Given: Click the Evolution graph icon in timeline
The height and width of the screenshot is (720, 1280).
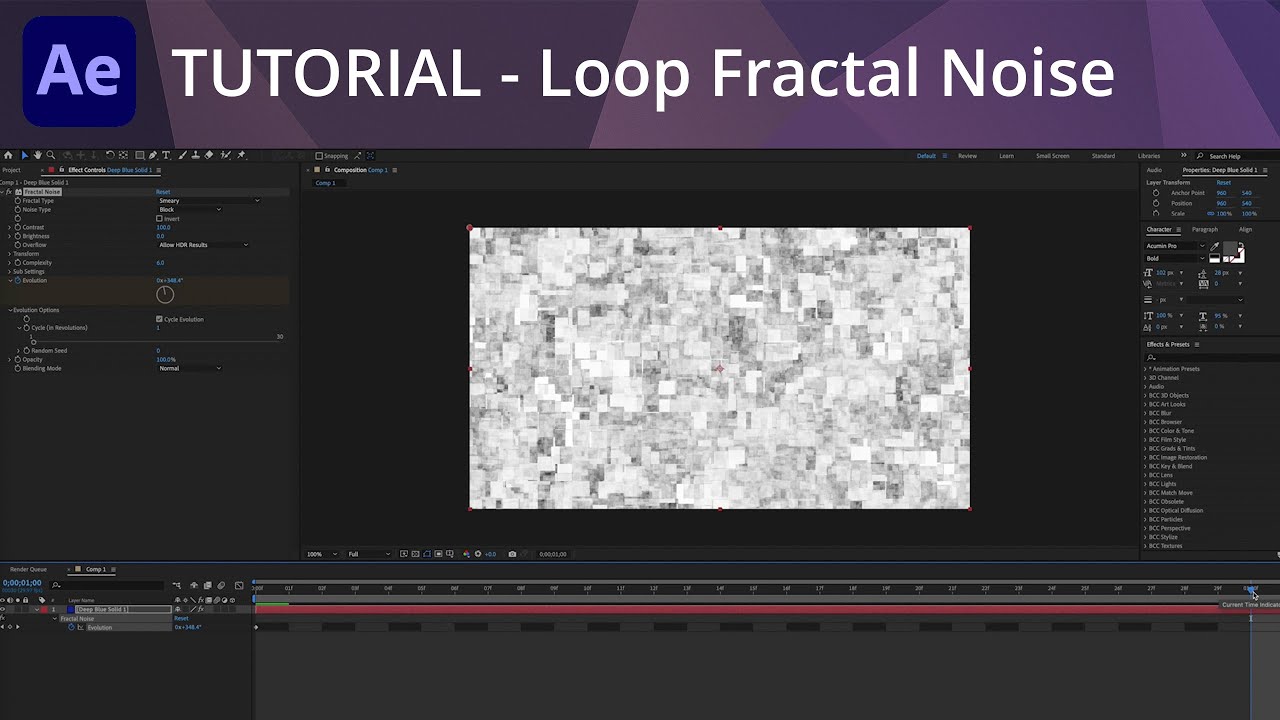Looking at the screenshot, I should [x=81, y=627].
